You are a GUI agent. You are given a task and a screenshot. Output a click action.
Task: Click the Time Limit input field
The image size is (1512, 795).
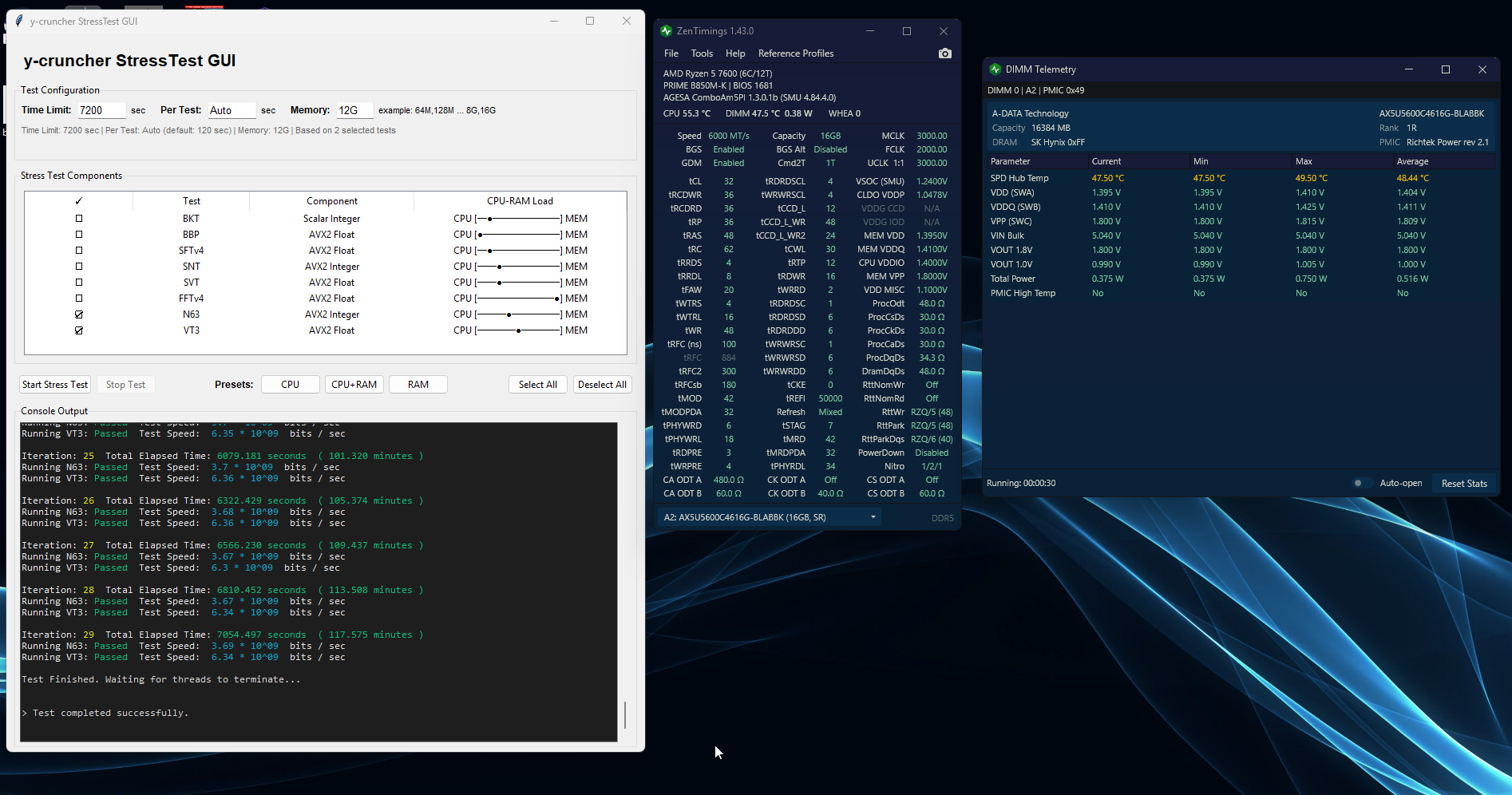[x=101, y=110]
